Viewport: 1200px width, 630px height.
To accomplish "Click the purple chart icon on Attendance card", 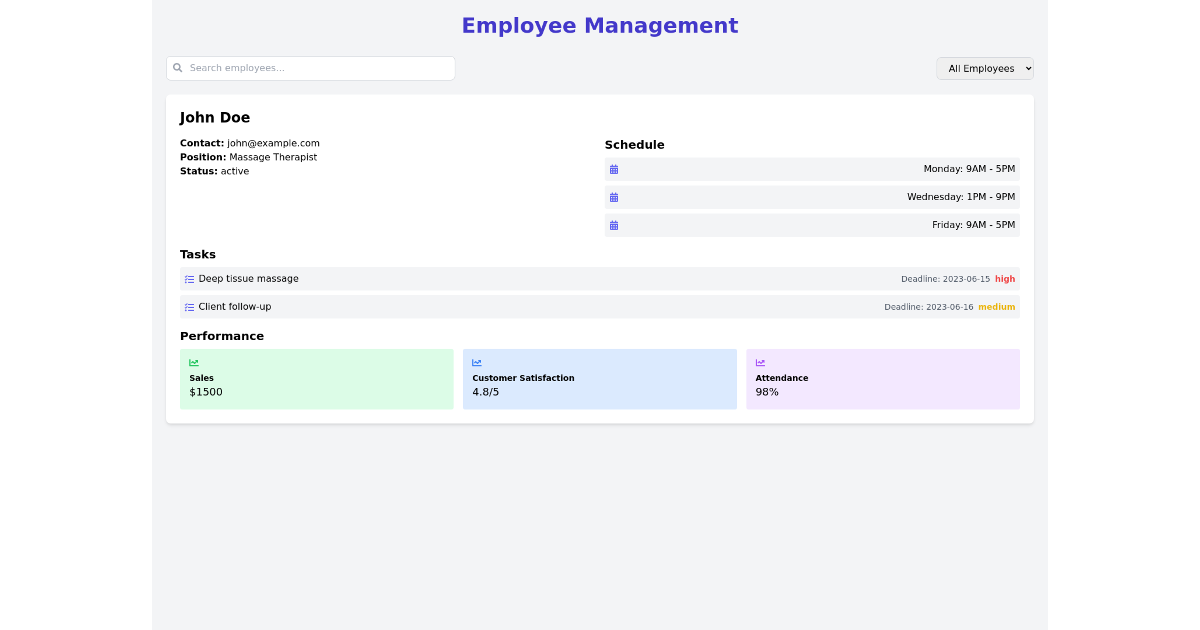I will coord(760,362).
